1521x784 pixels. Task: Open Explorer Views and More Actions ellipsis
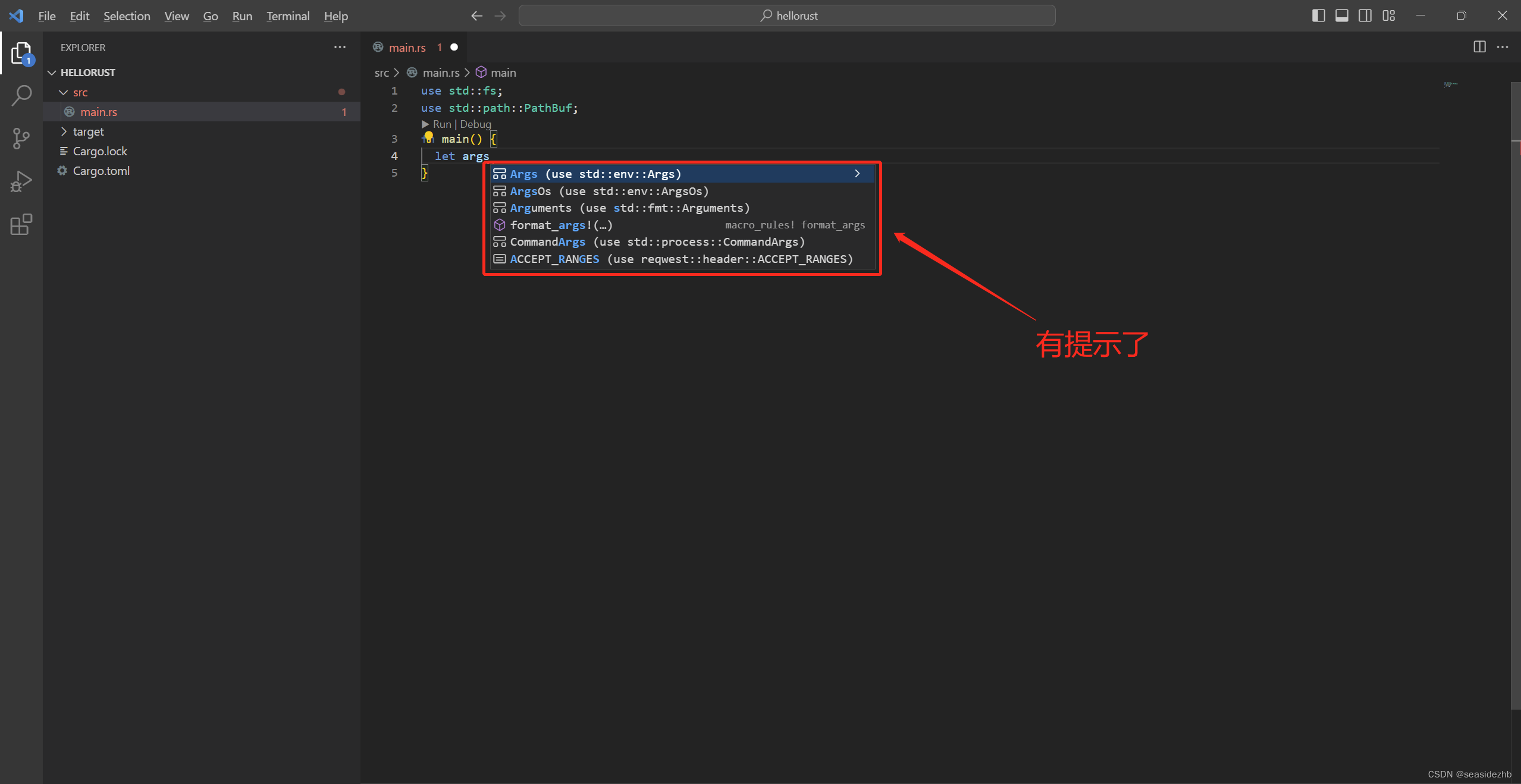coord(340,47)
